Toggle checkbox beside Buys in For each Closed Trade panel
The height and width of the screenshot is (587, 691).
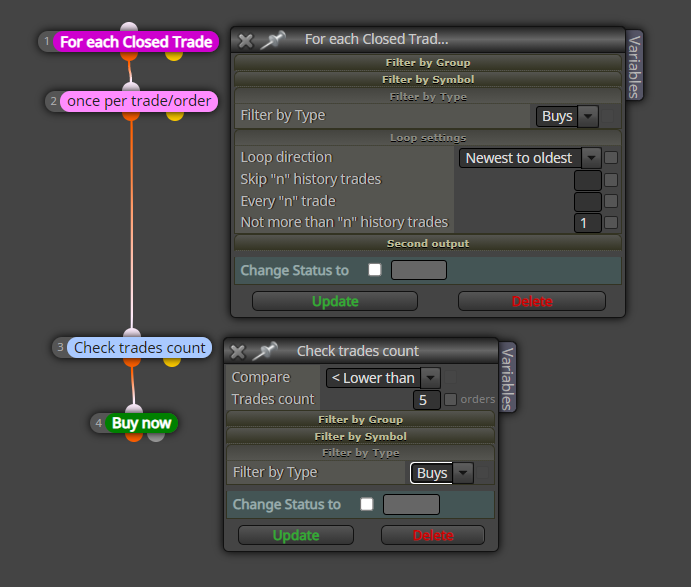tap(608, 116)
